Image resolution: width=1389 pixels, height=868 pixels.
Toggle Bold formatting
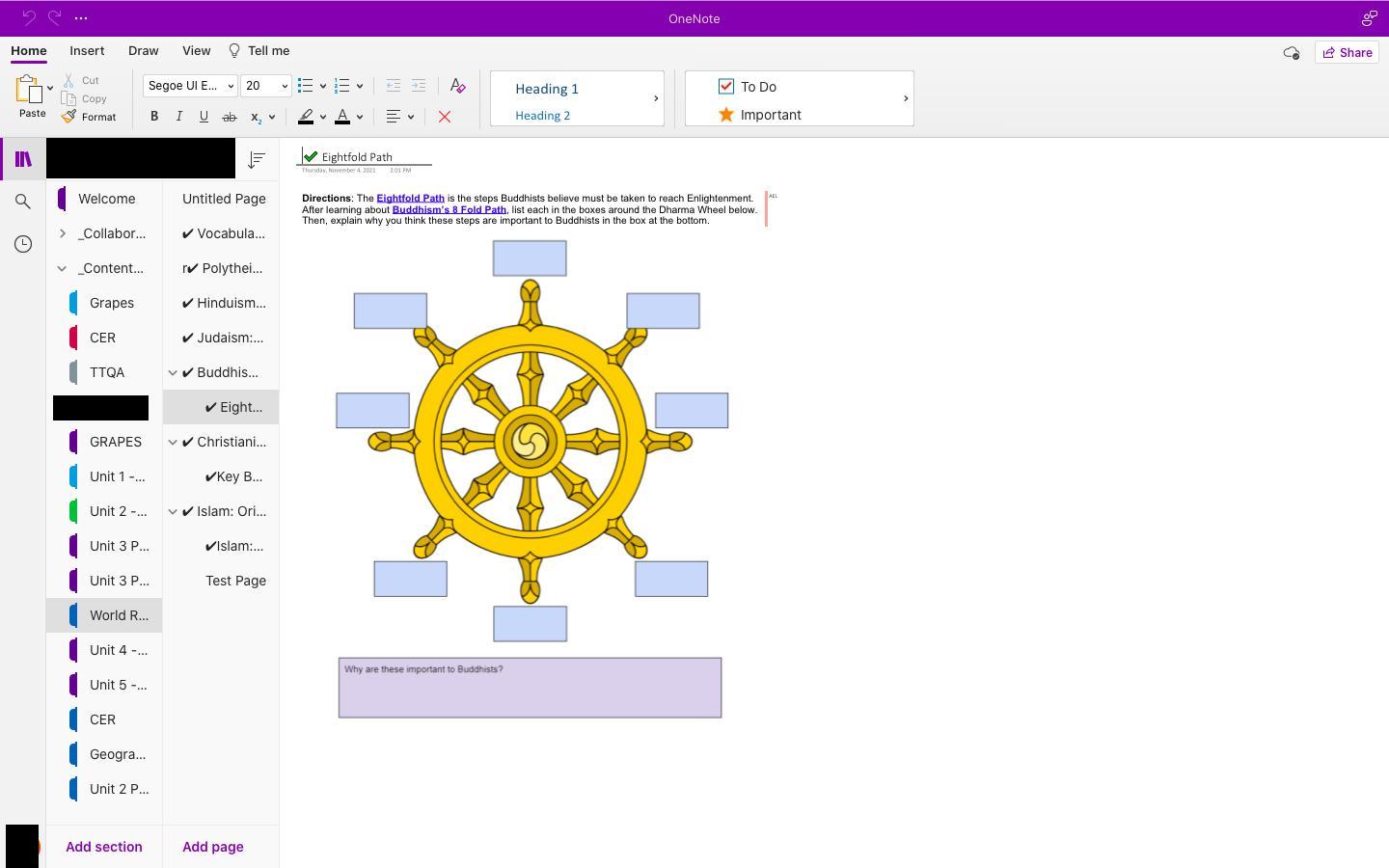click(x=154, y=117)
